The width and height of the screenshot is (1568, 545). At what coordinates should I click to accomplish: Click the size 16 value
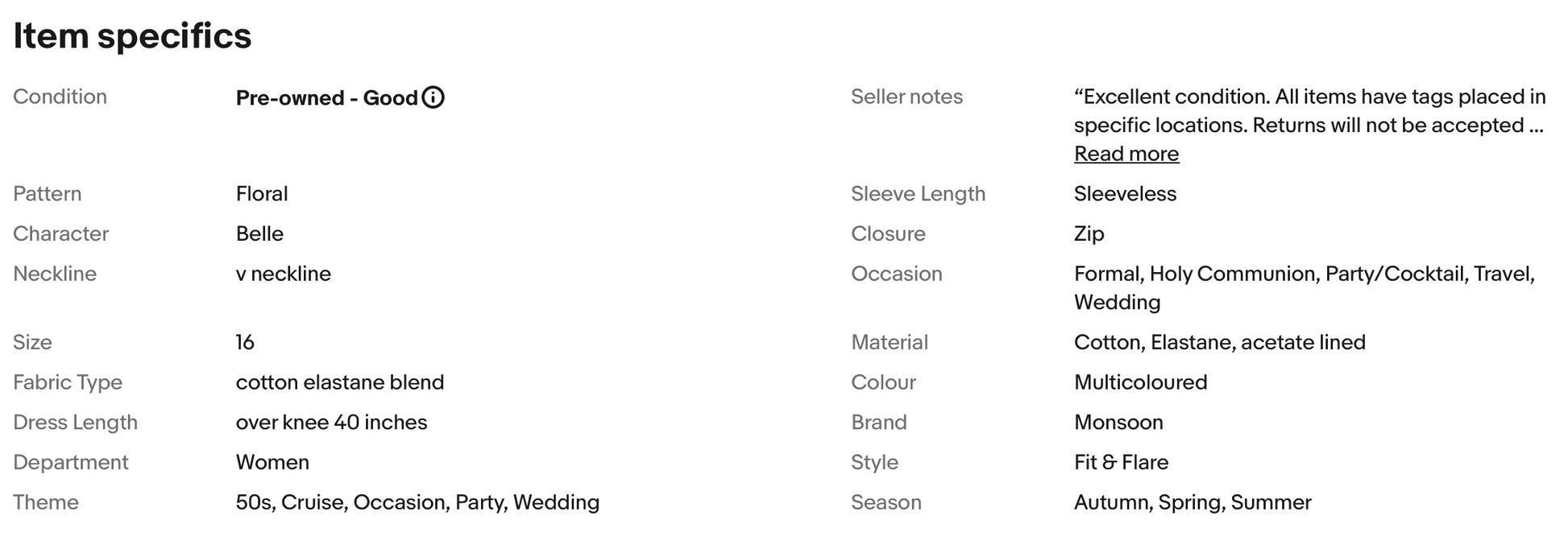[x=245, y=343]
